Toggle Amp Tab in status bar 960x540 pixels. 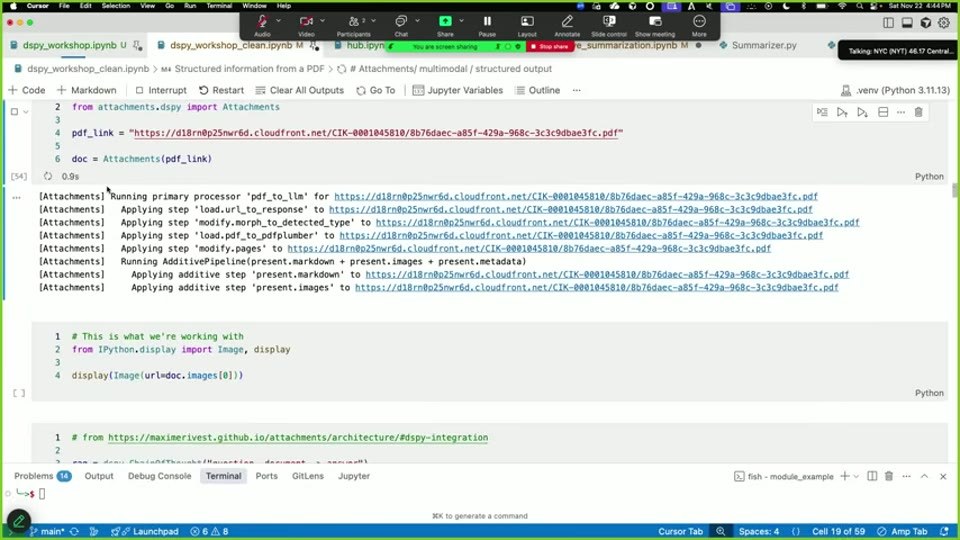point(902,531)
